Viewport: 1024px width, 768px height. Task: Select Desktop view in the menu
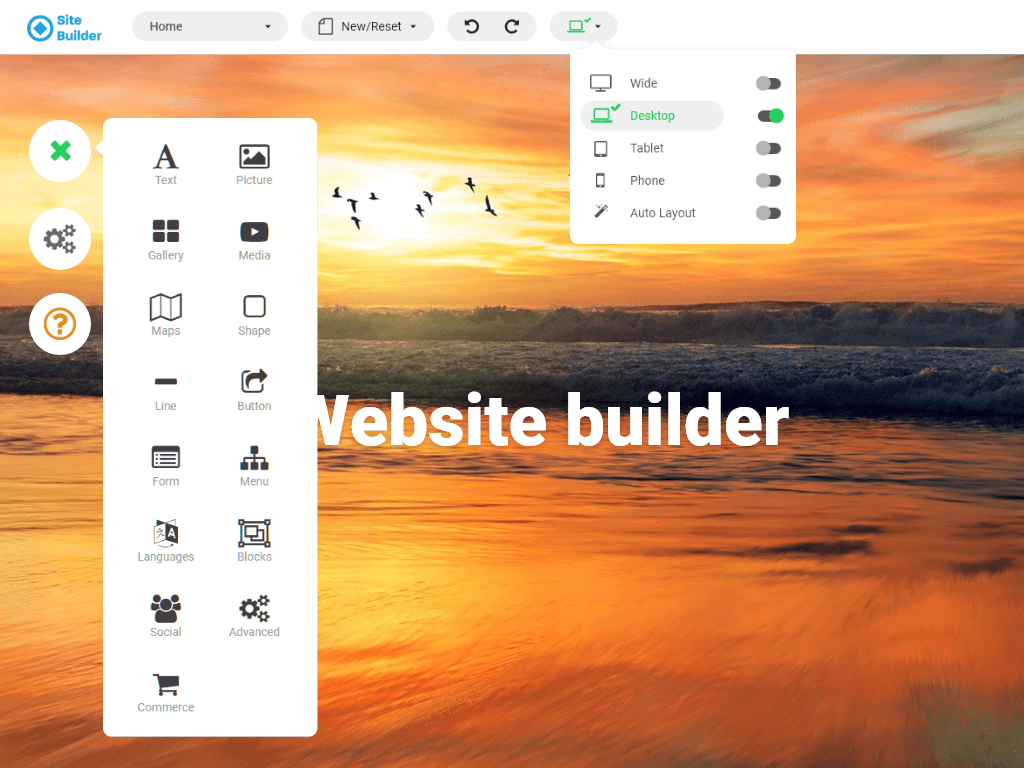point(652,116)
